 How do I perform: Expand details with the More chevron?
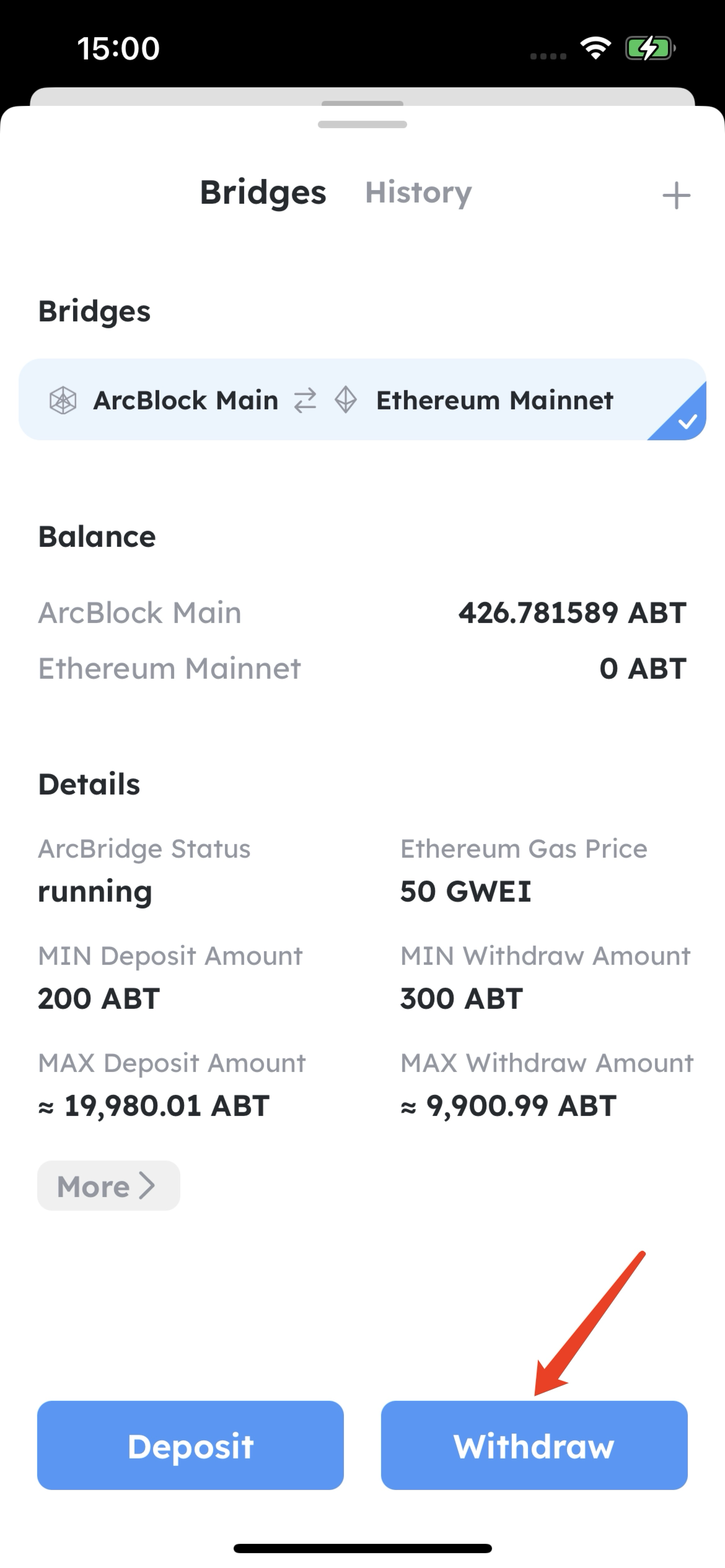click(109, 1186)
